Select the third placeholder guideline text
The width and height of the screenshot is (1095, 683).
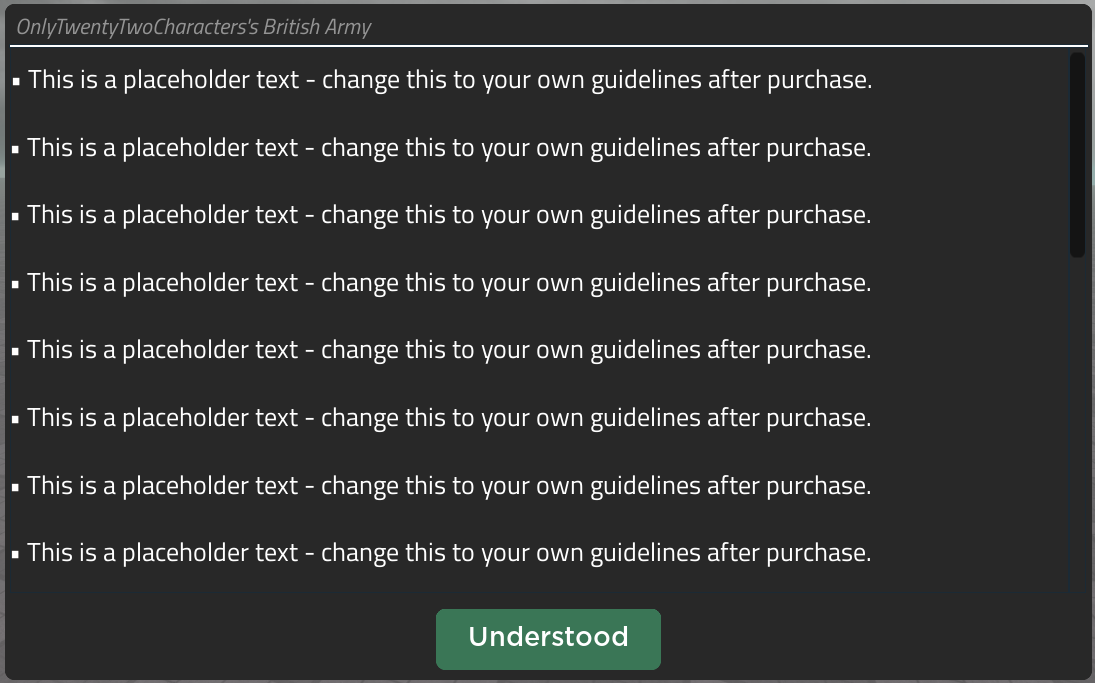[x=450, y=215]
